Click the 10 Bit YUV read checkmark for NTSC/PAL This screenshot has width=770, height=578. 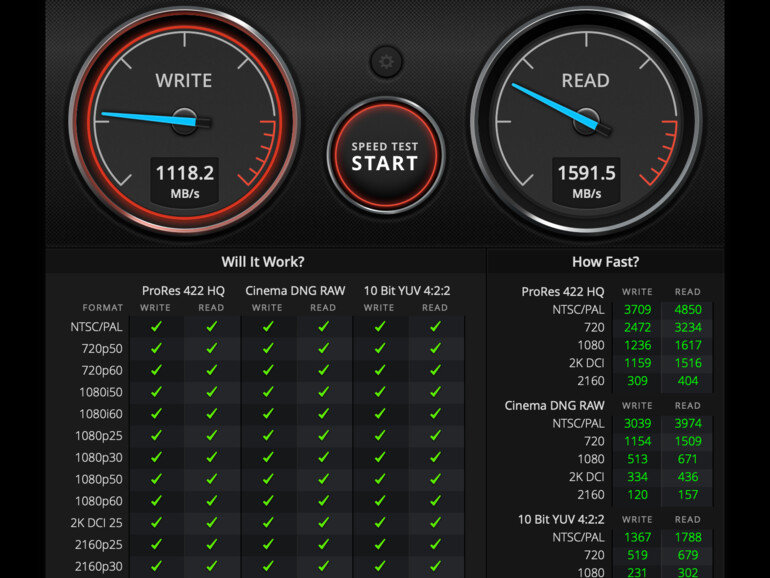point(435,327)
